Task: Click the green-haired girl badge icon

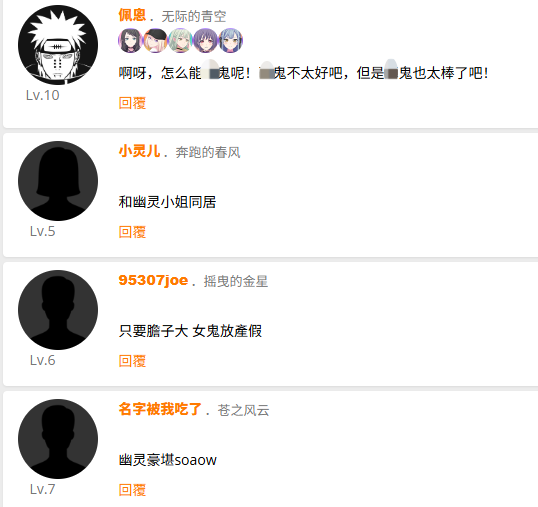Action: [180, 40]
